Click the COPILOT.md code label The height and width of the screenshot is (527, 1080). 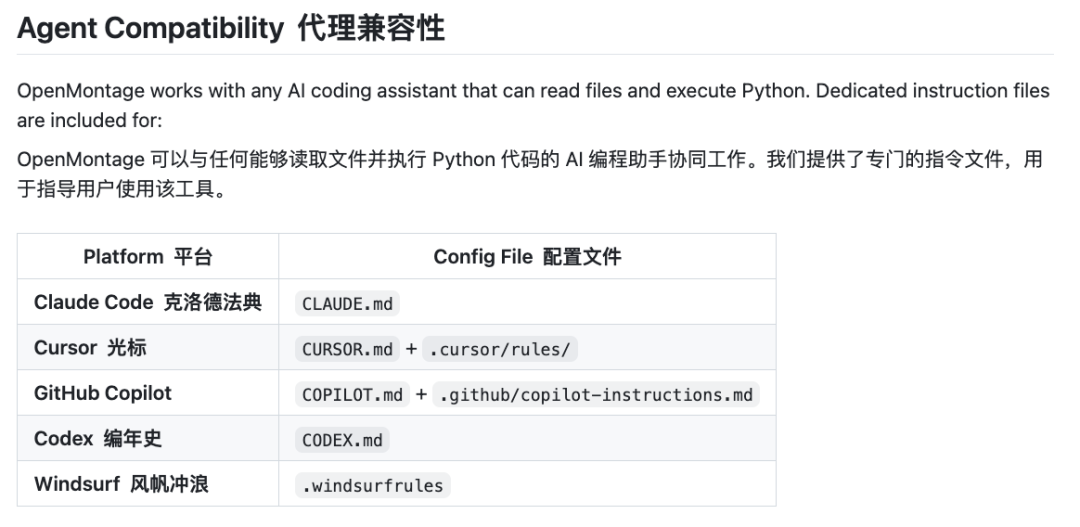pyautogui.click(x=352, y=395)
